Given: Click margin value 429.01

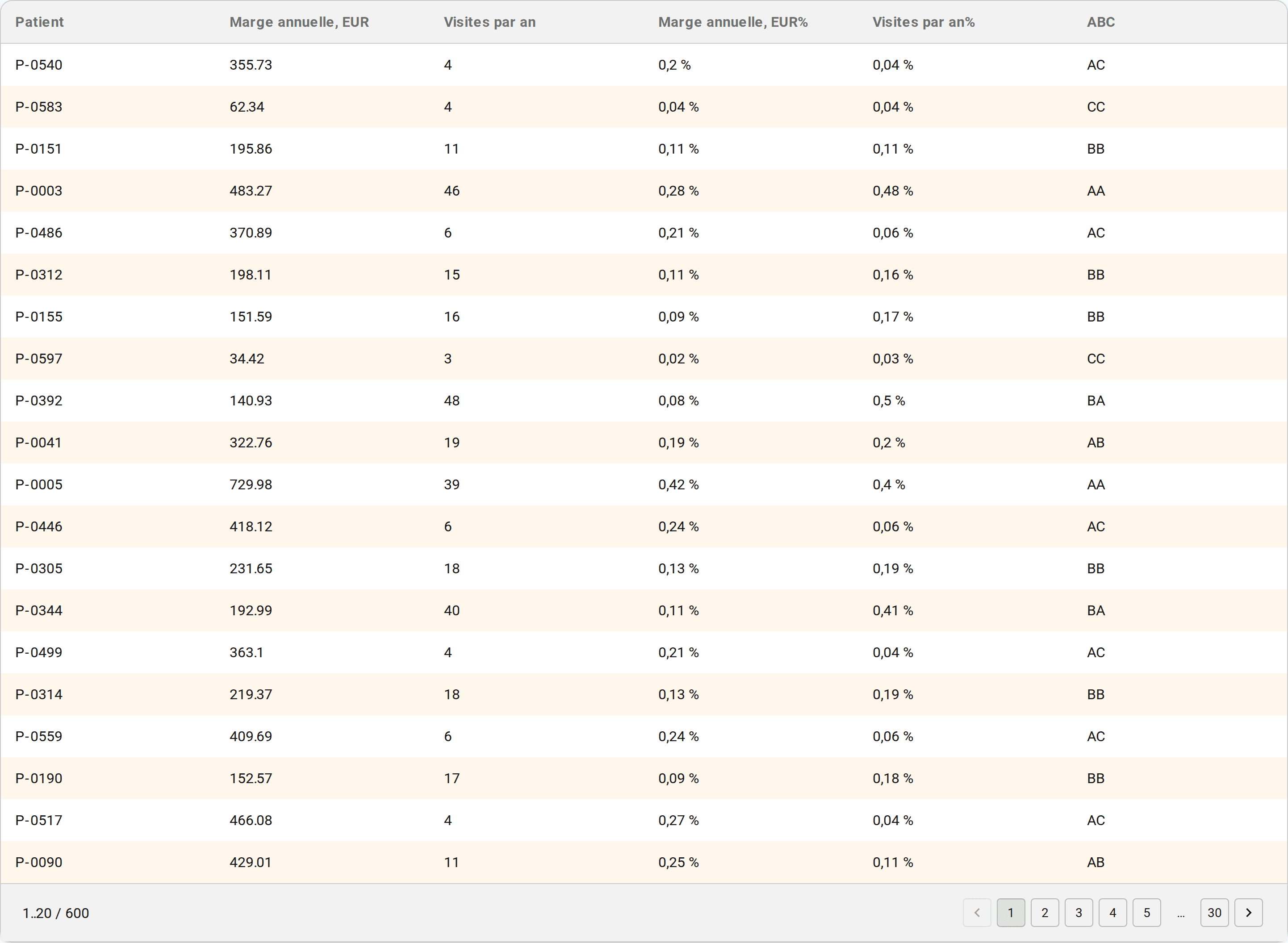Looking at the screenshot, I should pos(251,862).
